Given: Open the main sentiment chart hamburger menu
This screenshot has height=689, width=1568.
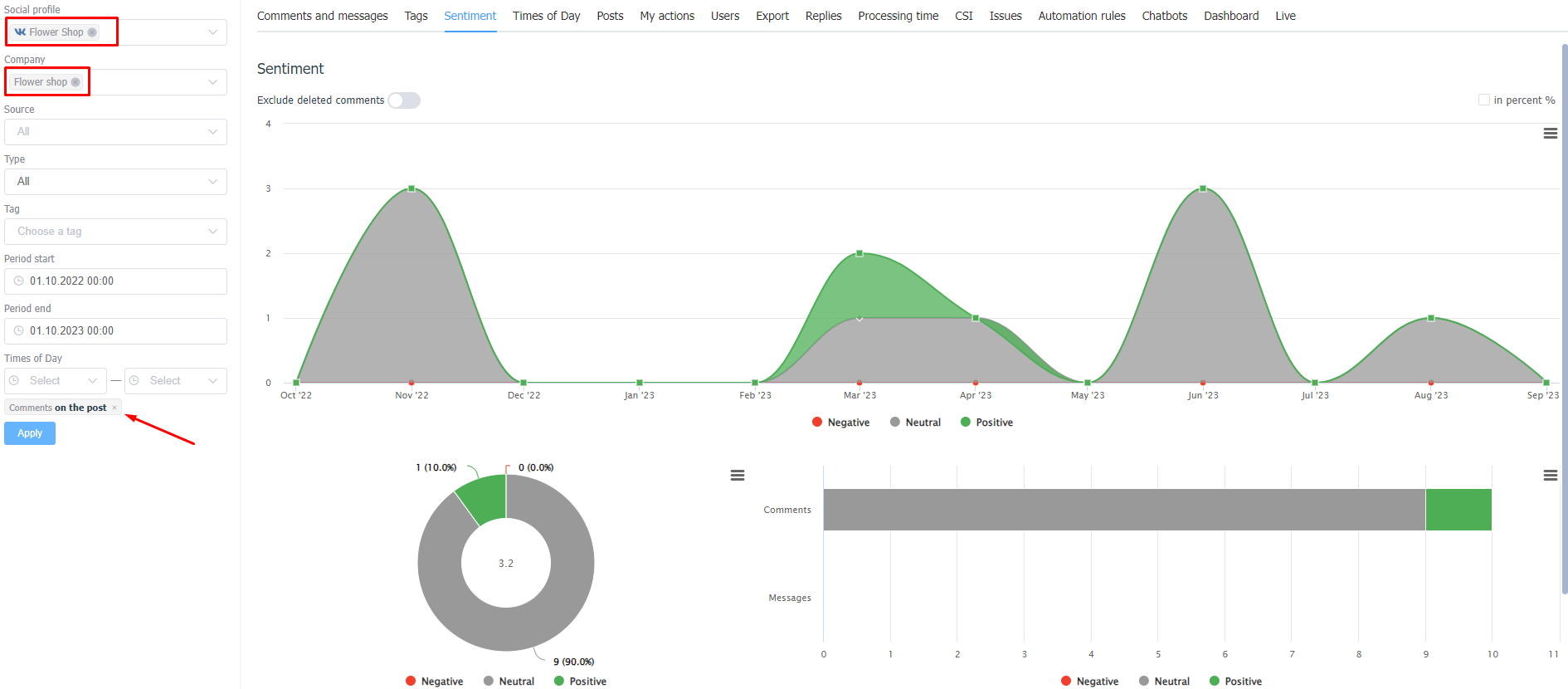Looking at the screenshot, I should click(1550, 133).
